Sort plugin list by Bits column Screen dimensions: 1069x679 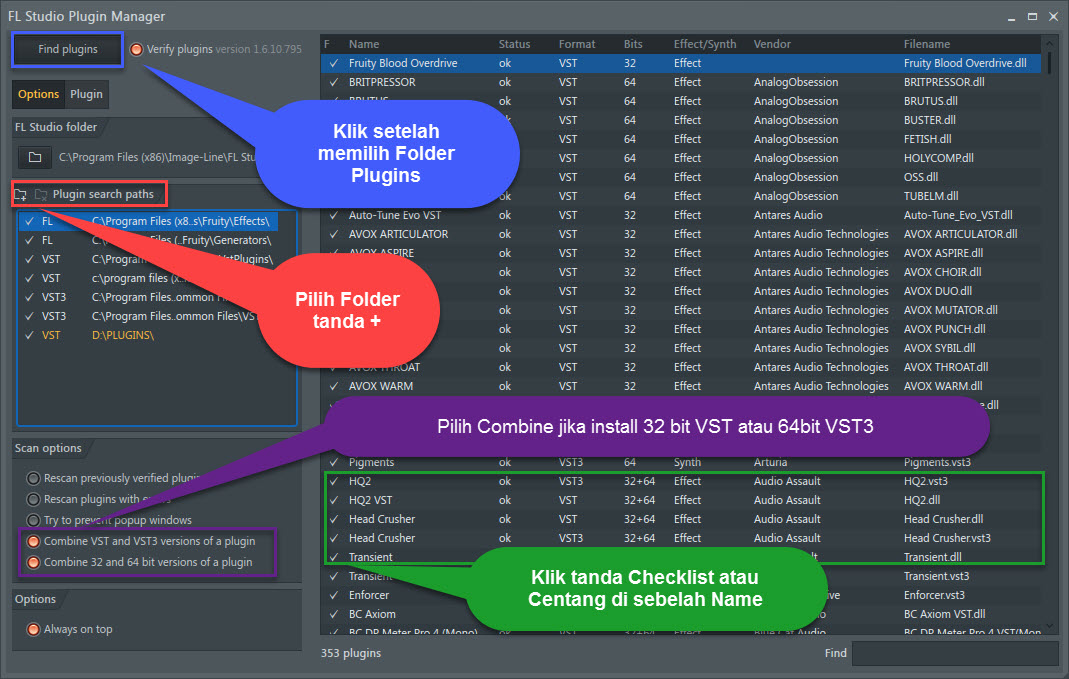click(x=633, y=44)
